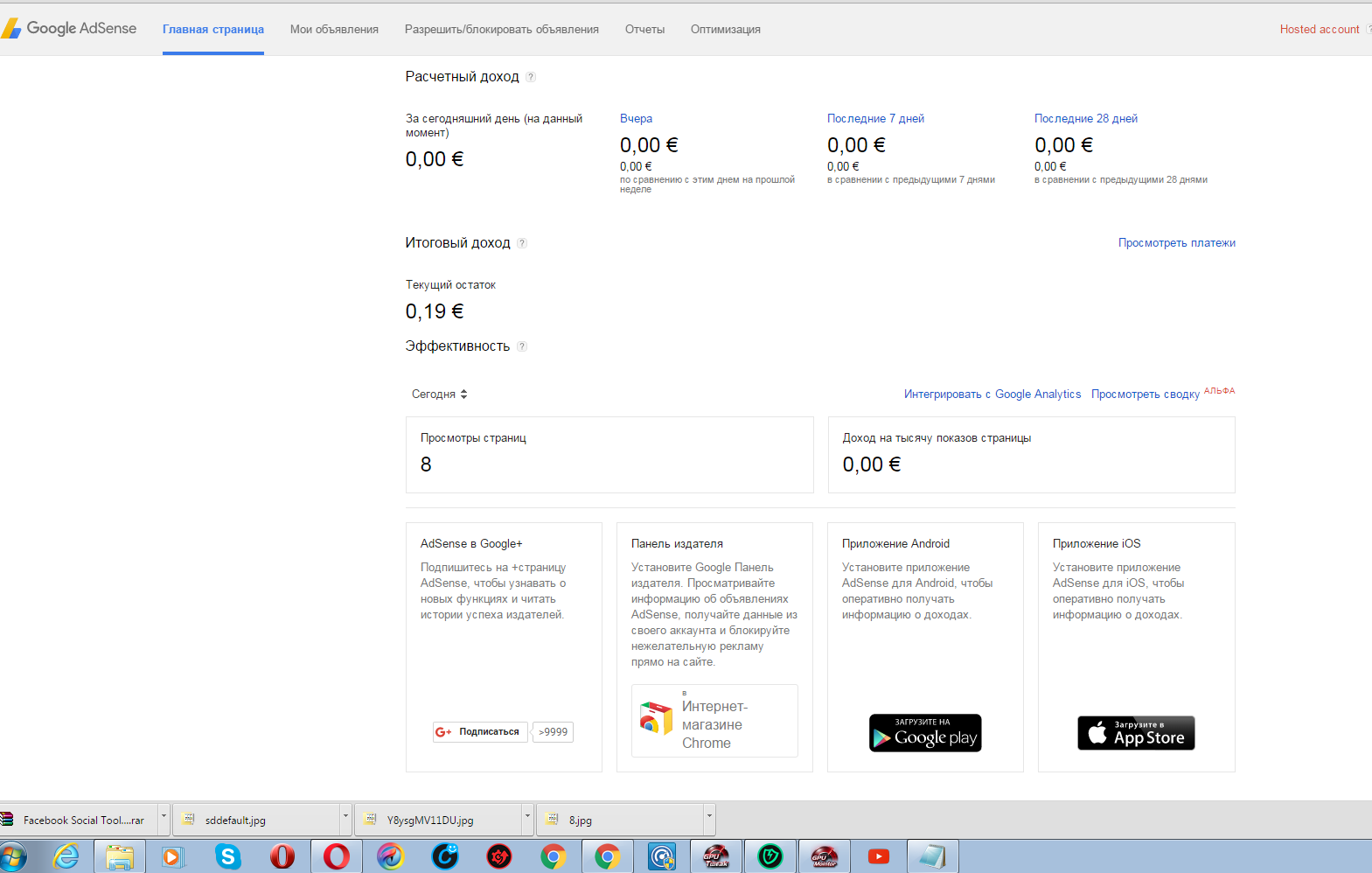Open the Chrome Web Store tile
The width and height of the screenshot is (1372, 873).
coord(714,721)
